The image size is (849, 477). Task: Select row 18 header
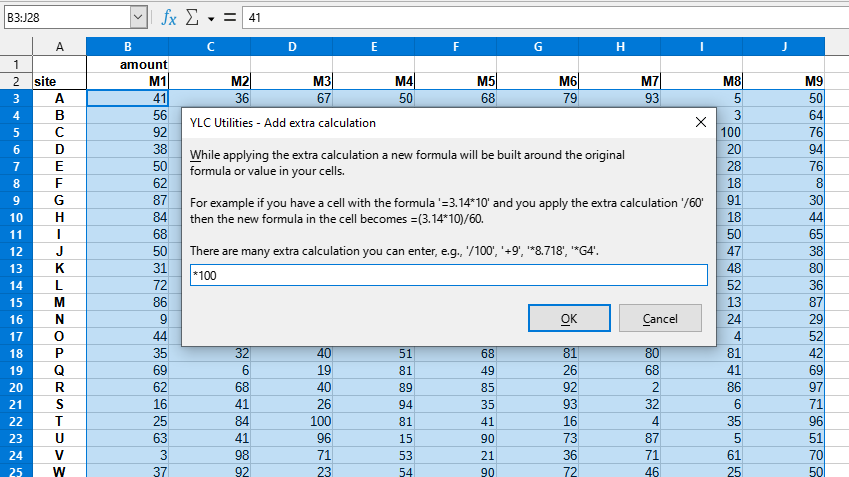[x=16, y=353]
